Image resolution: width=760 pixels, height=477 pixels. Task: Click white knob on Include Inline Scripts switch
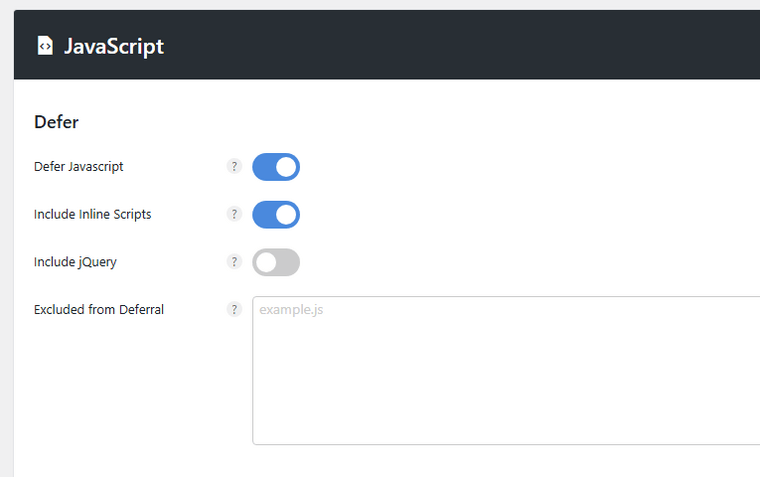click(x=286, y=215)
